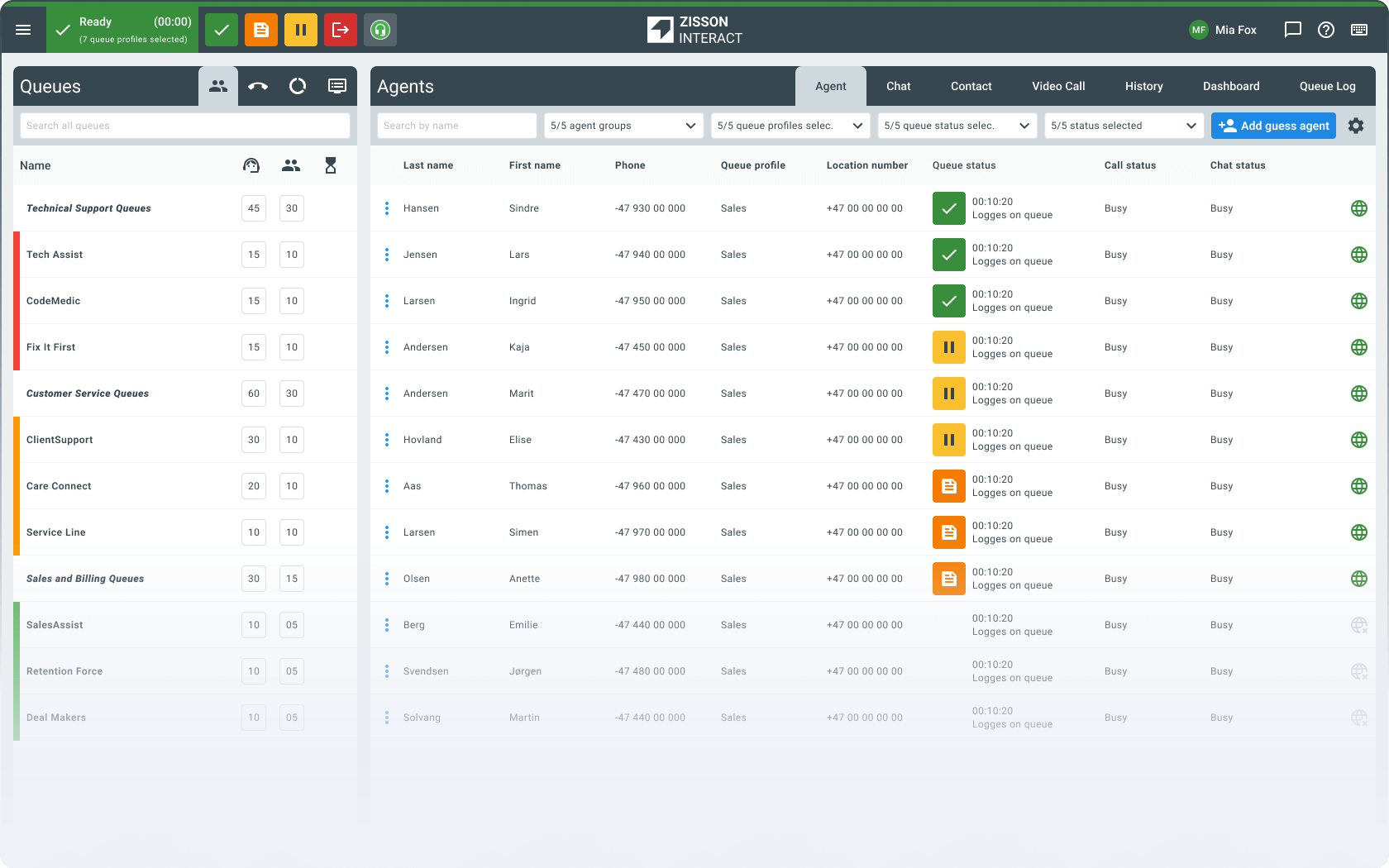This screenshot has height=868, width=1389.
Task: Open the Agents panel settings gear
Action: [1356, 126]
